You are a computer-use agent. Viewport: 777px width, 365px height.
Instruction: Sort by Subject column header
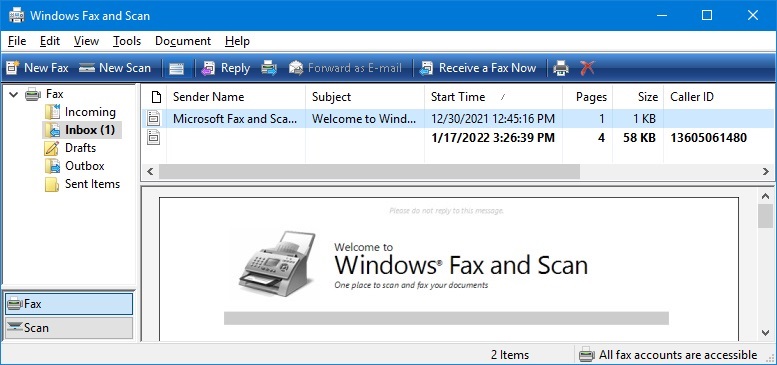click(365, 97)
